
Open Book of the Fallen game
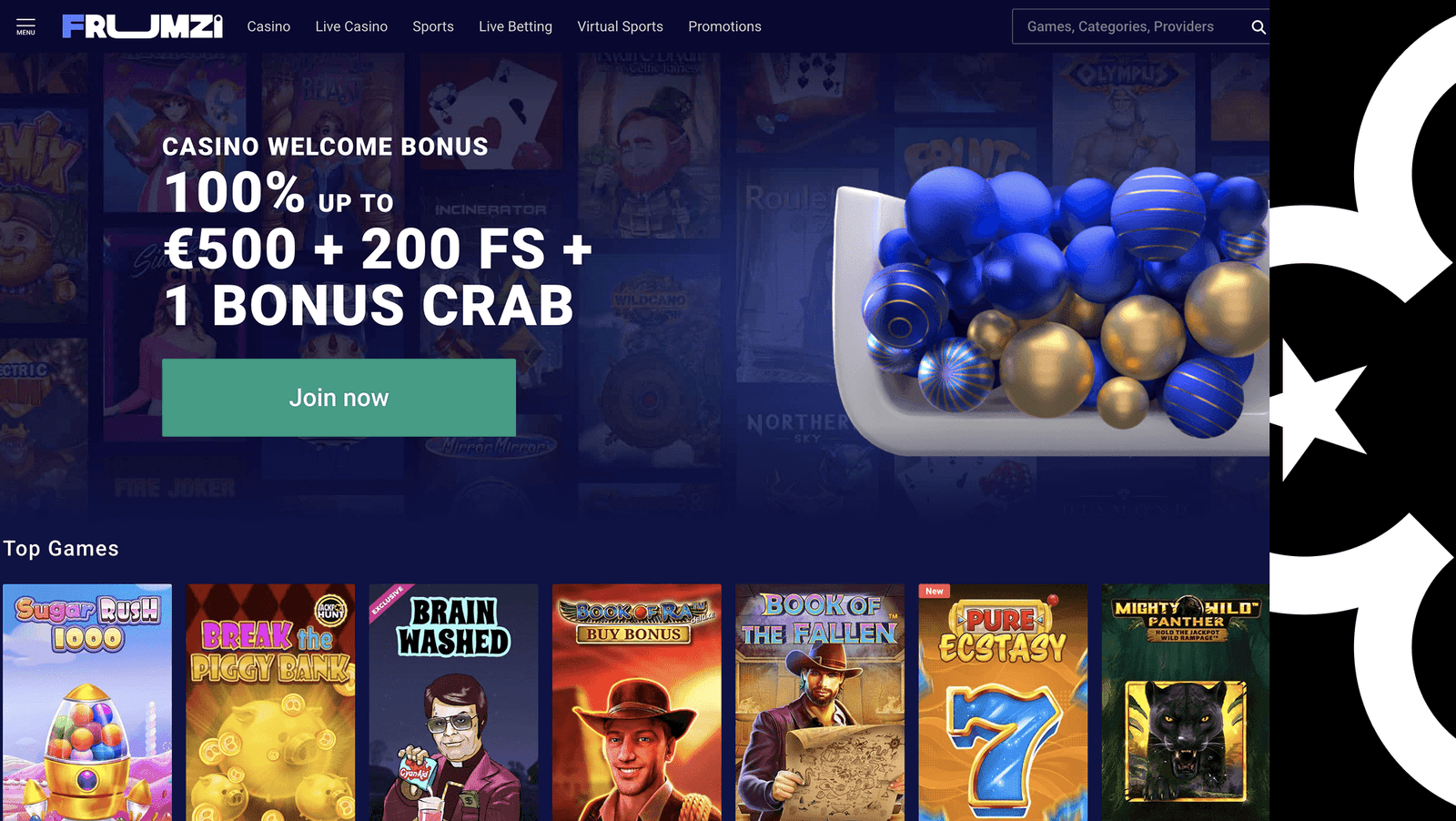click(x=820, y=703)
